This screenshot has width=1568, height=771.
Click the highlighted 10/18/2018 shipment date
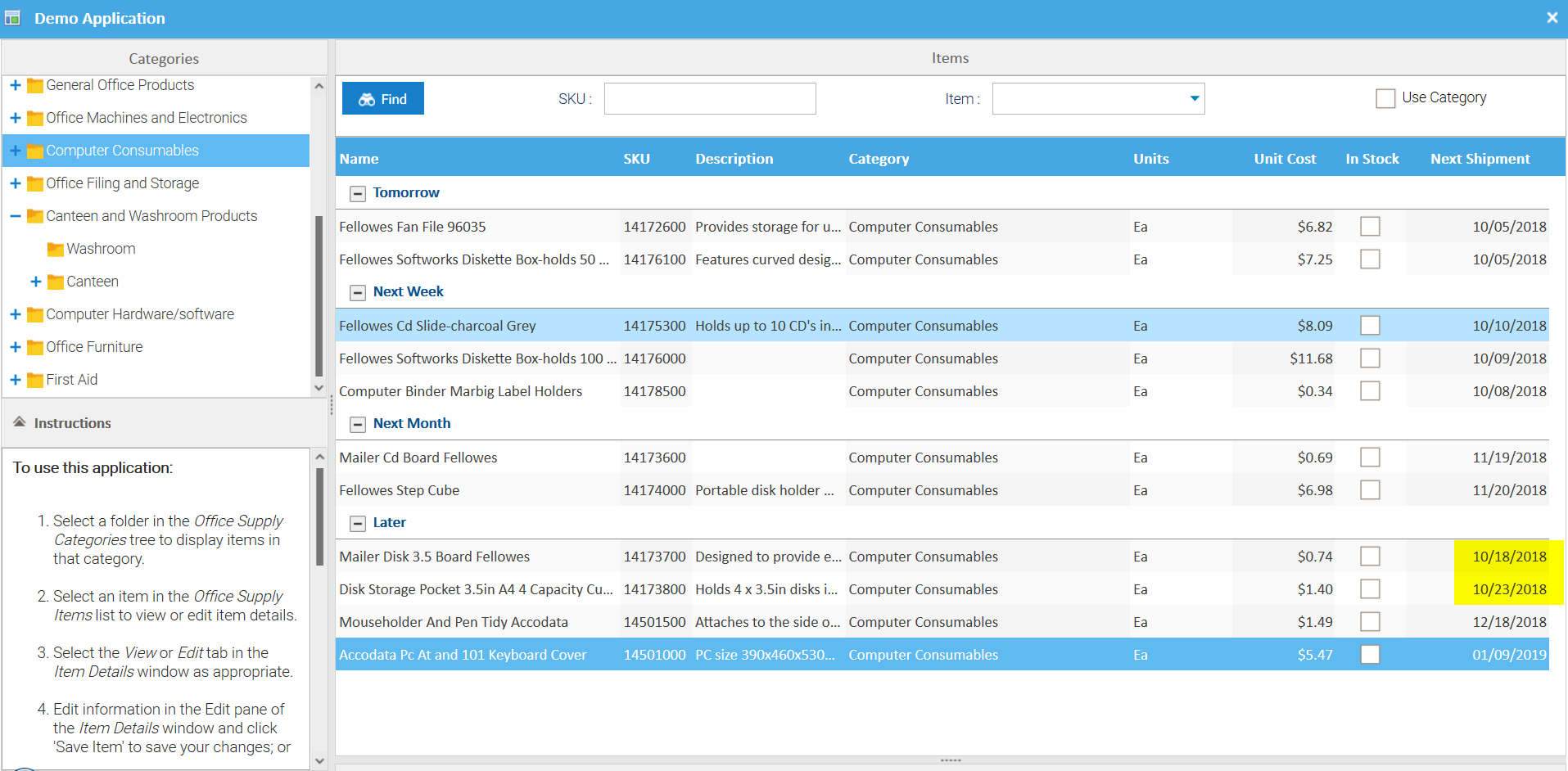click(x=1509, y=557)
